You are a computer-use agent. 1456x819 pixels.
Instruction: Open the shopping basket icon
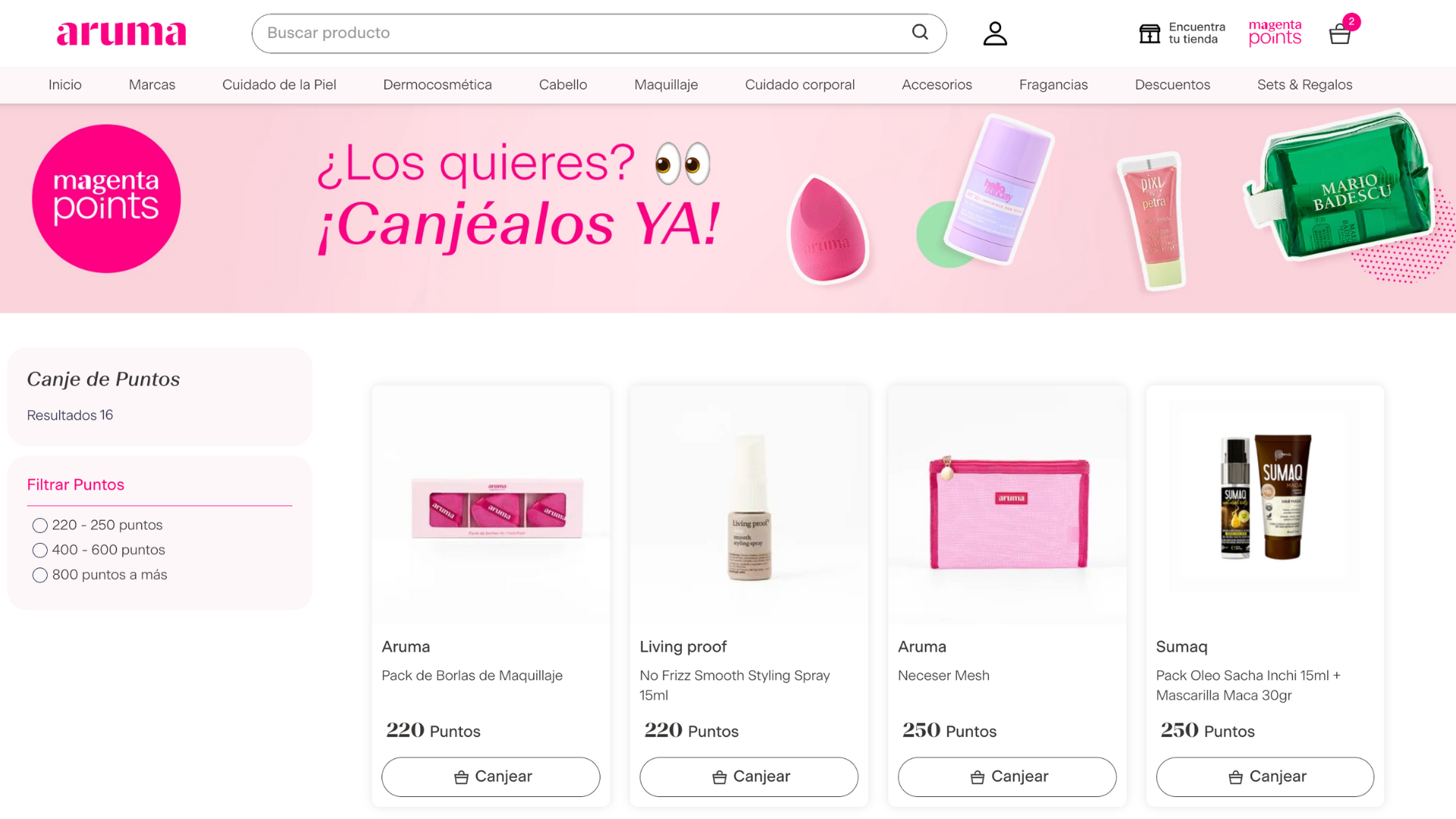click(x=1339, y=34)
